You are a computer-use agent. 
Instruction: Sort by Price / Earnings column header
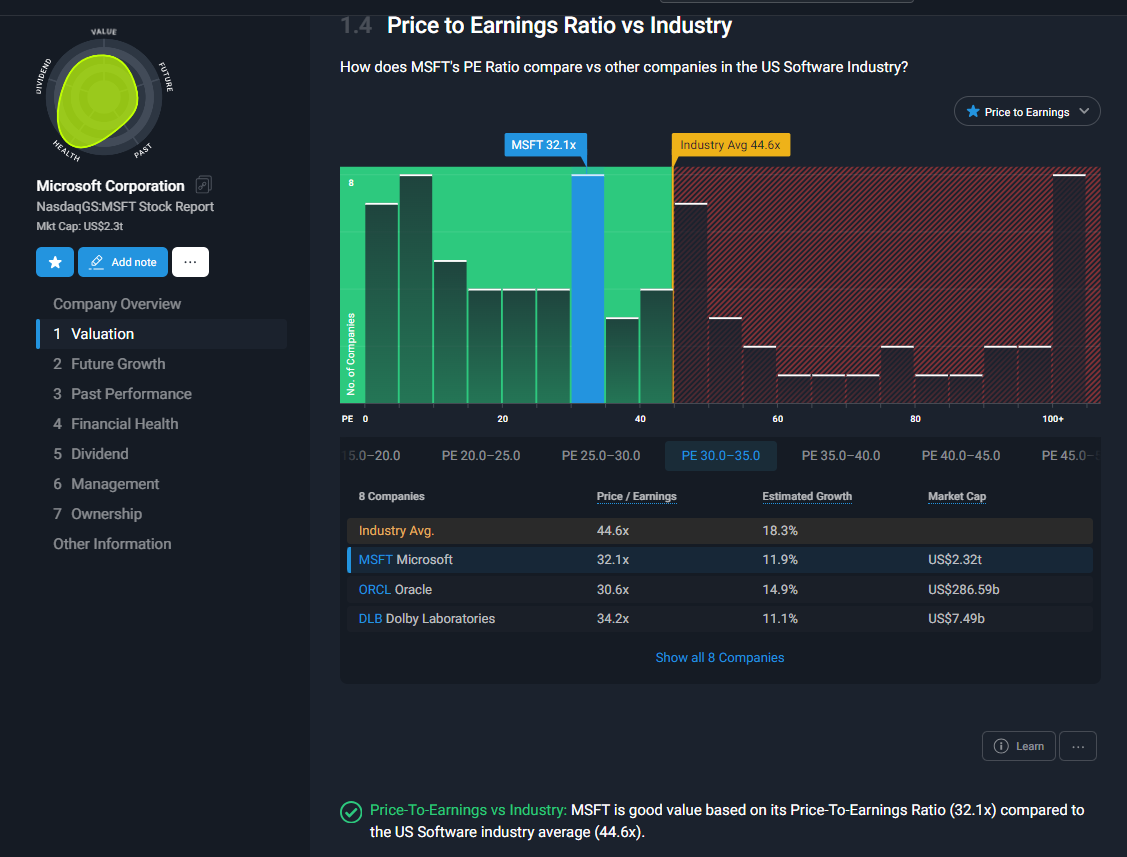click(636, 497)
